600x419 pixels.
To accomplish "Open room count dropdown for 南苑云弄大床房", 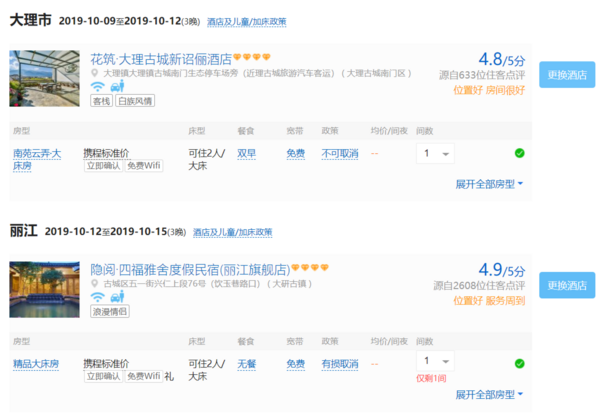I will pos(435,153).
